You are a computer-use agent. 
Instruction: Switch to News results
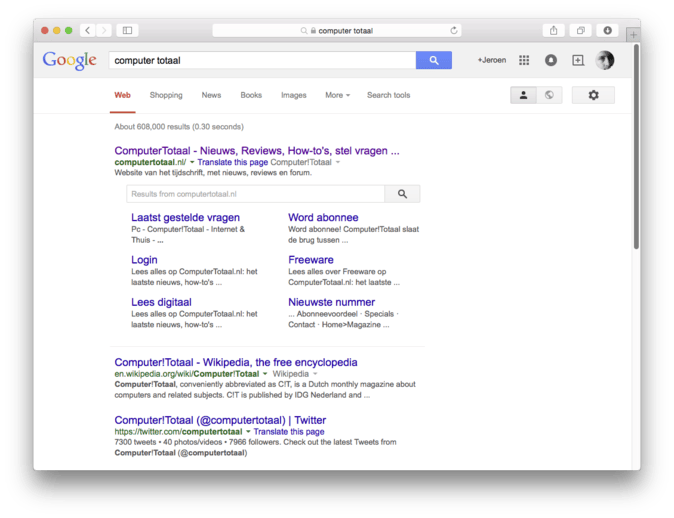(211, 95)
